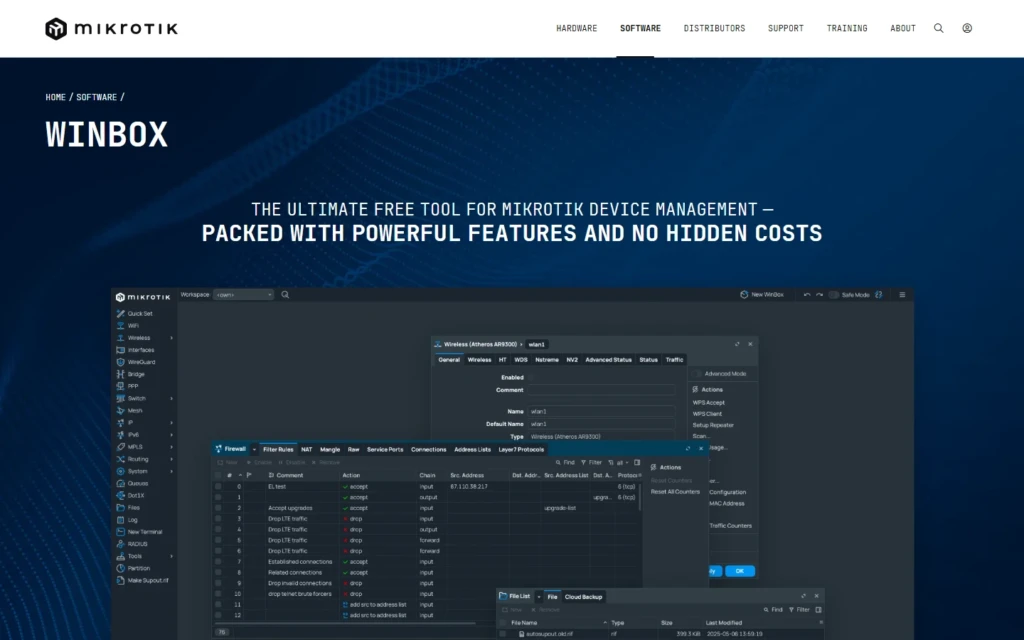Click the firewall rules vertical scrollbar
1024x640 pixels.
(x=639, y=497)
